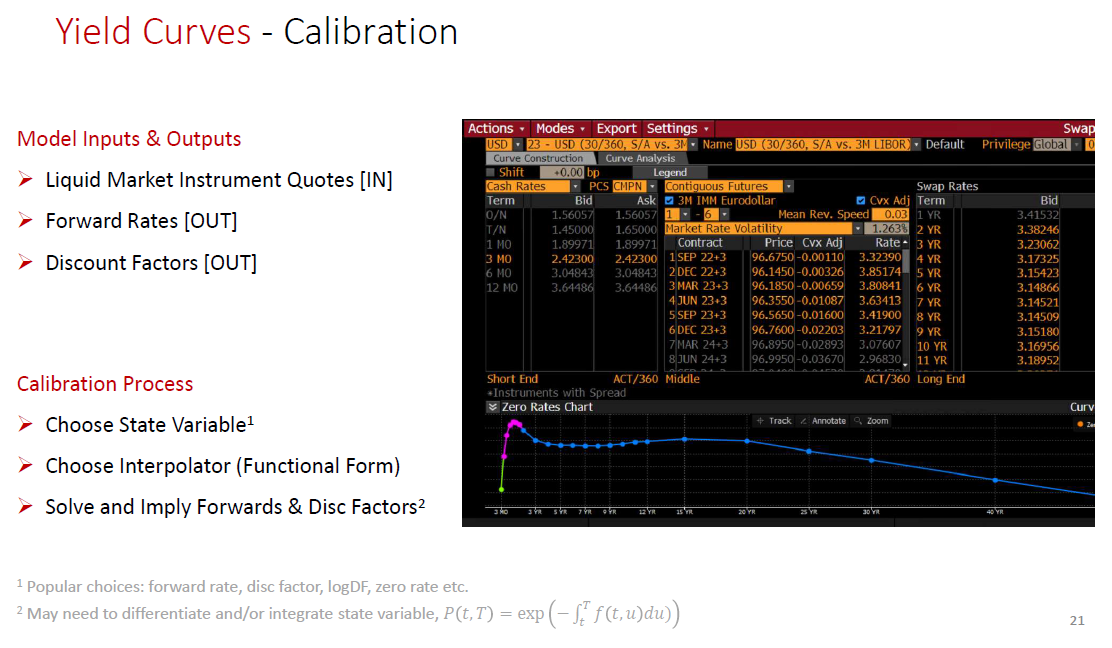Open the Privilege Global dropdown

pyautogui.click(x=1076, y=145)
